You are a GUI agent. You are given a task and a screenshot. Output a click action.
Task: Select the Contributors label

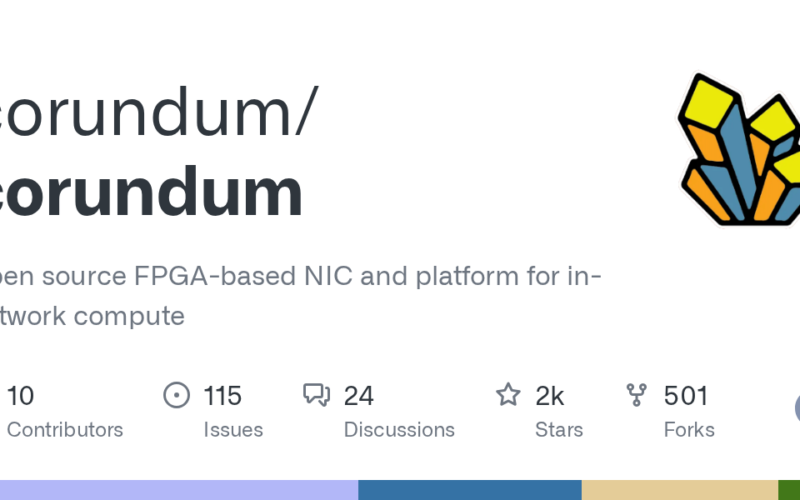tap(65, 430)
